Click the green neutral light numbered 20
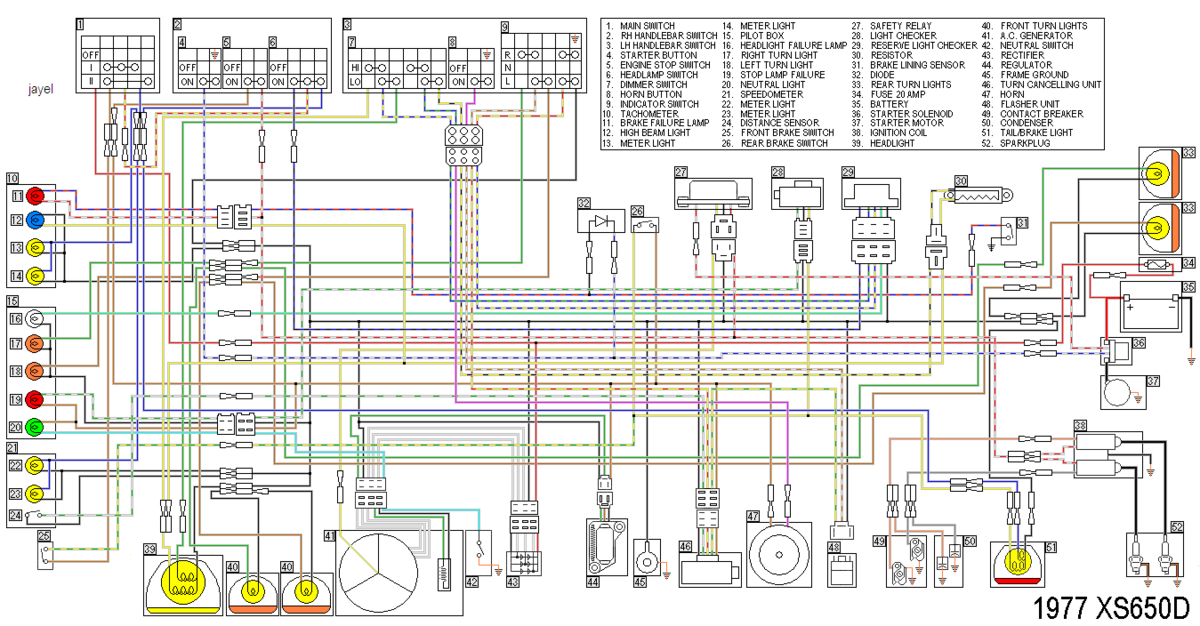 (x=36, y=428)
